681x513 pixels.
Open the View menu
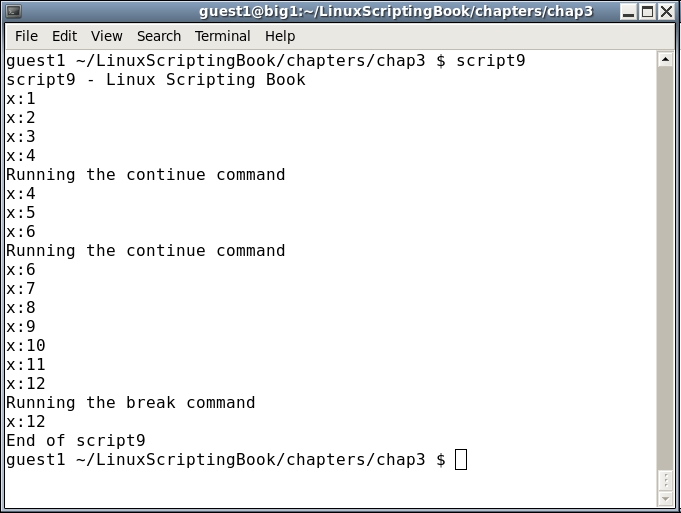(106, 36)
